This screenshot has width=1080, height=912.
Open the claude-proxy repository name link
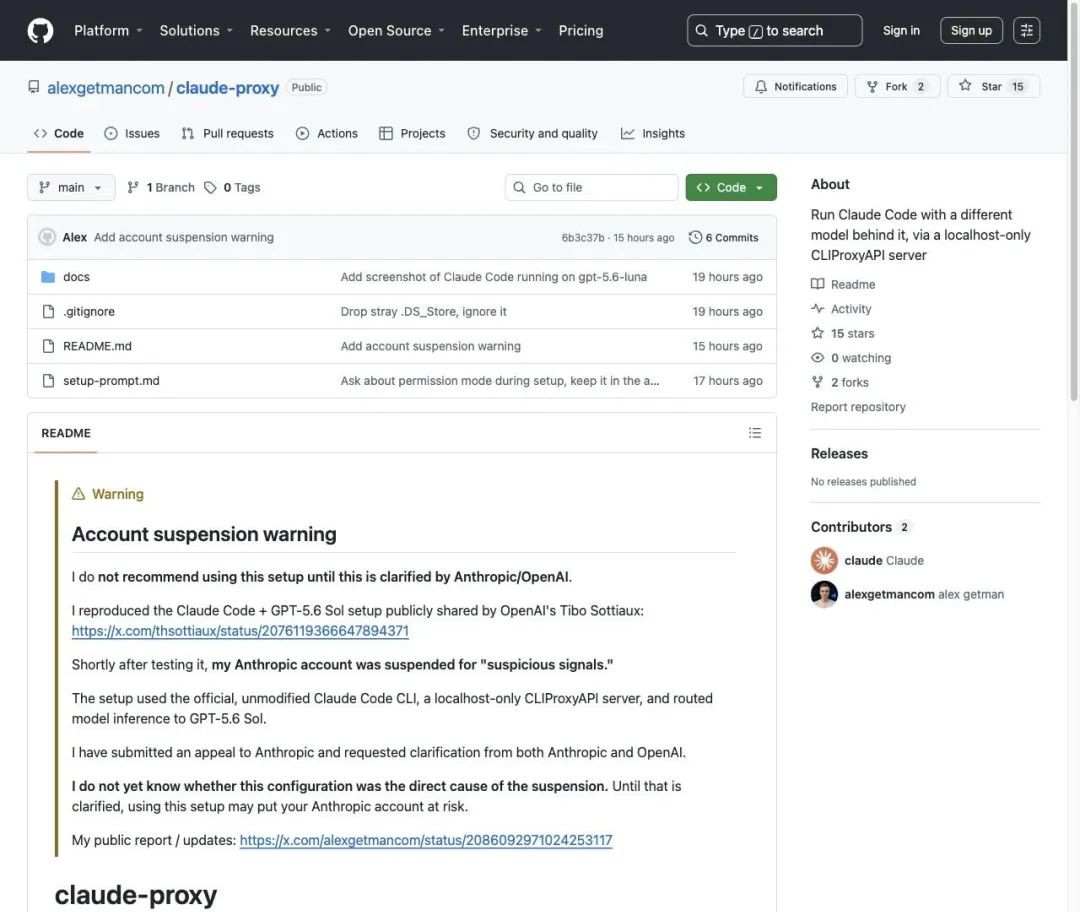(x=227, y=87)
